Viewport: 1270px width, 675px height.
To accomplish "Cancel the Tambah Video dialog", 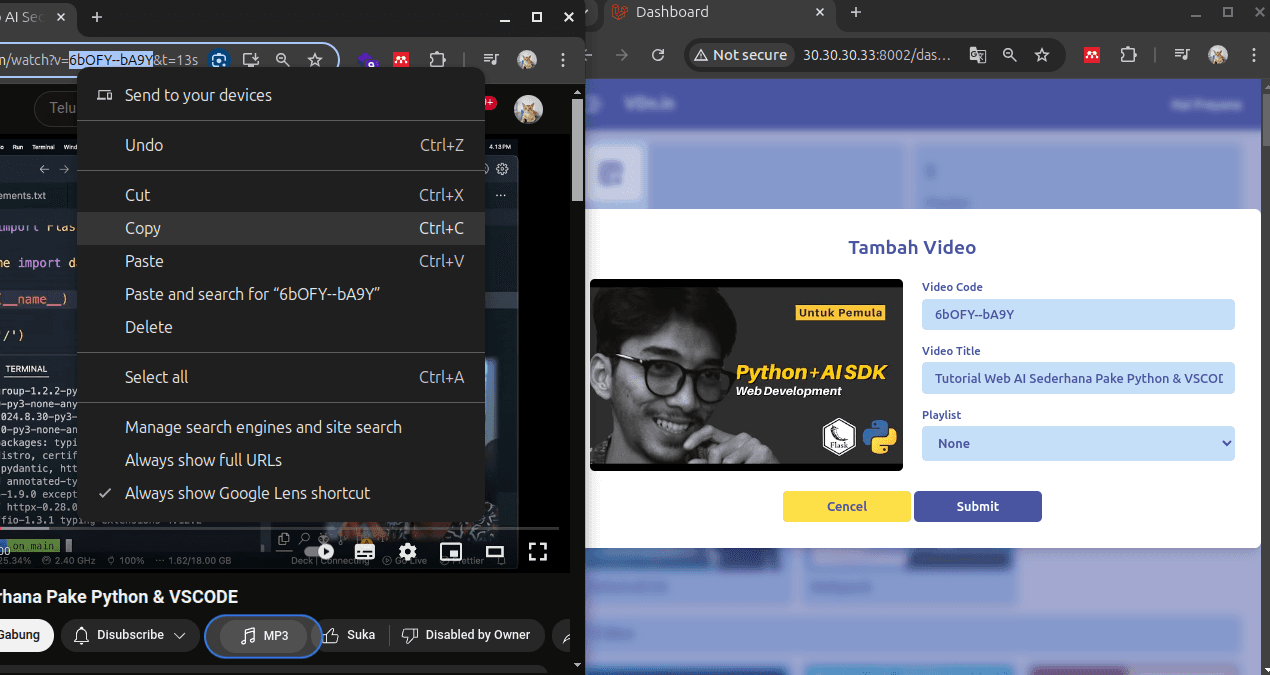I will pos(846,506).
